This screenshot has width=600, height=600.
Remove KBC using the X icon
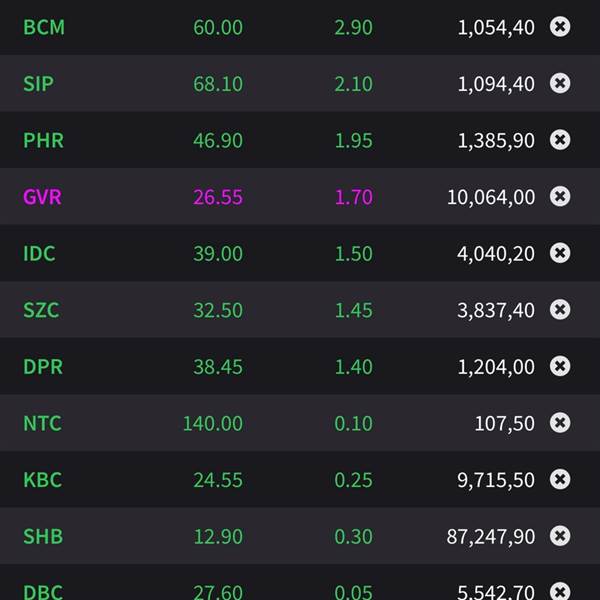(560, 479)
